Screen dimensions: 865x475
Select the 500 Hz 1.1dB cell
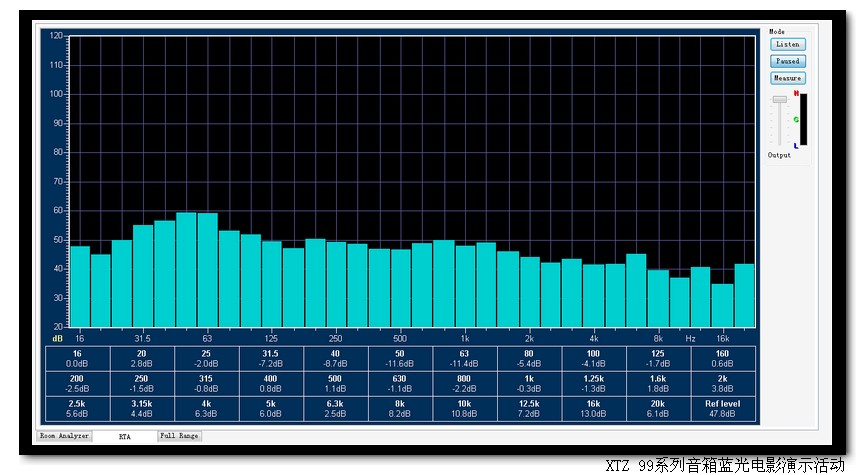click(336, 383)
